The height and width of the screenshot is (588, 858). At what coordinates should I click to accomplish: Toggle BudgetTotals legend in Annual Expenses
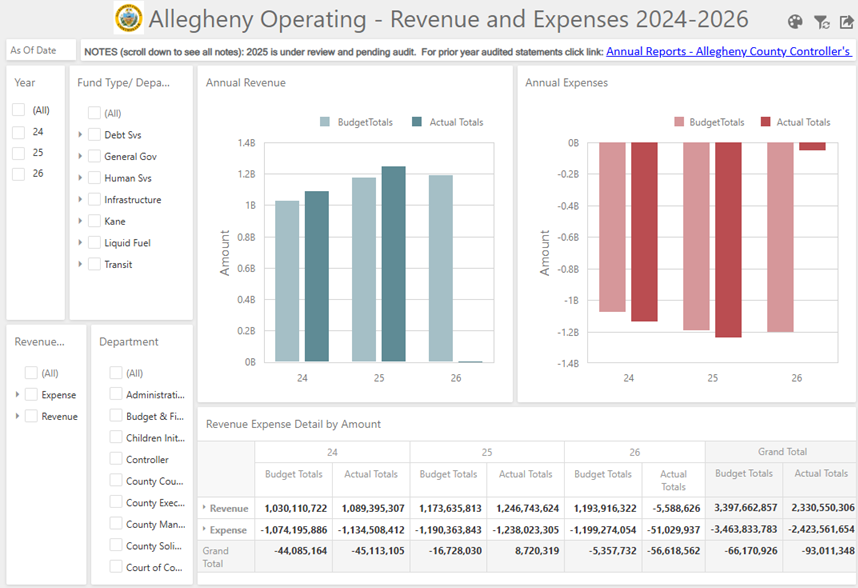pyautogui.click(x=709, y=122)
